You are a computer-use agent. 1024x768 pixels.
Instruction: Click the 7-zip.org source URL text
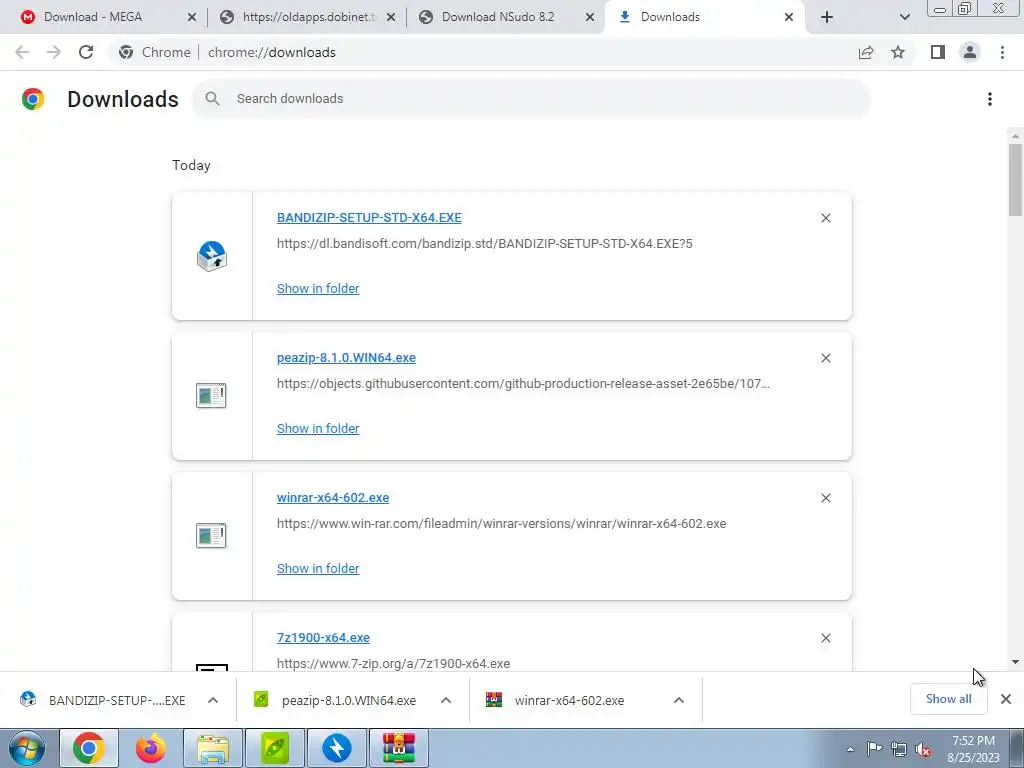pos(393,664)
